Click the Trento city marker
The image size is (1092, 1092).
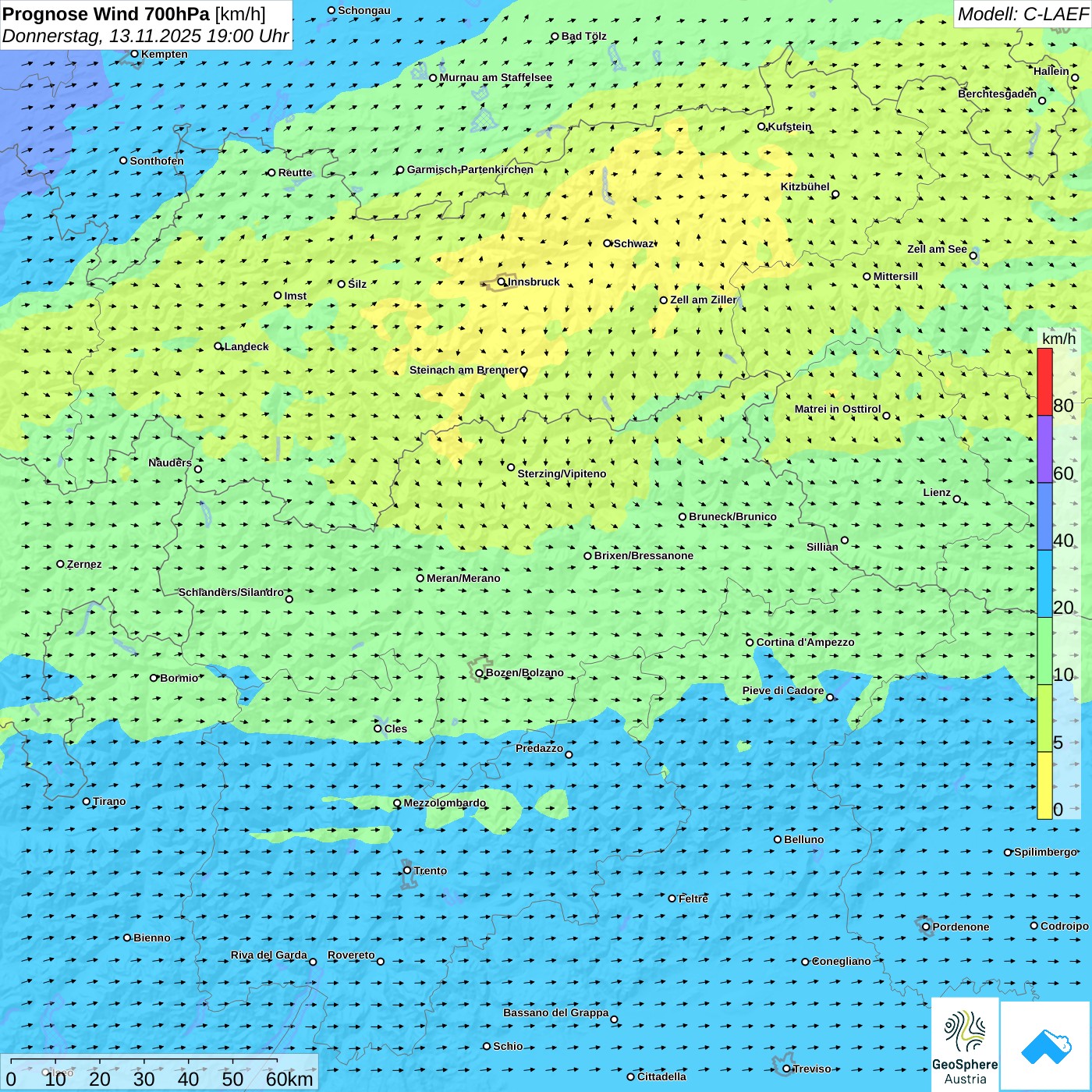tap(407, 870)
